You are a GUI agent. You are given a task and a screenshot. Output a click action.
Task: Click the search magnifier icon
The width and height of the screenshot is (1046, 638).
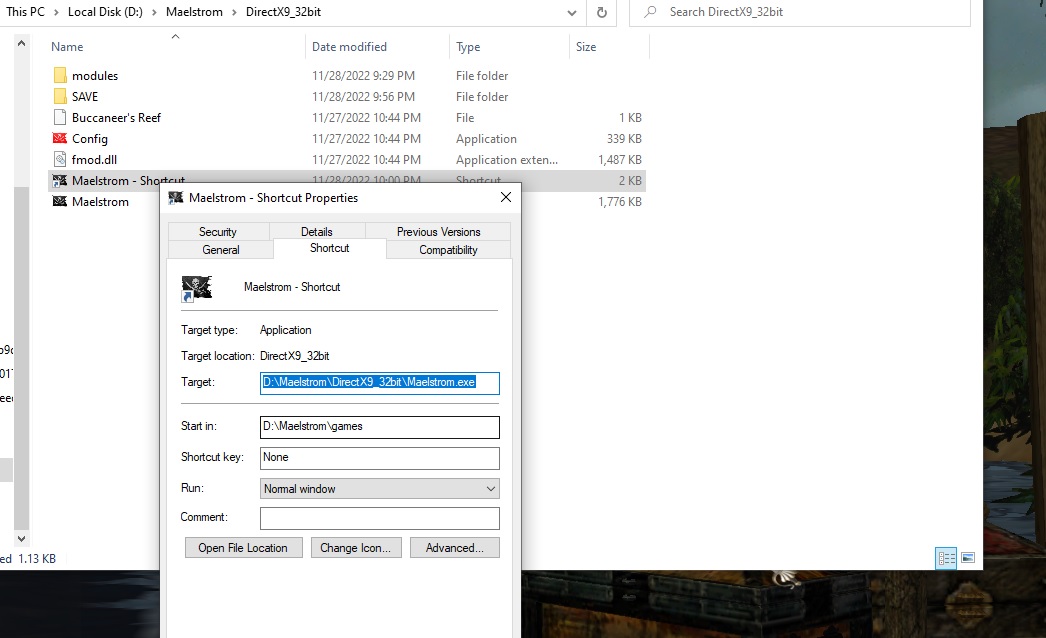click(x=650, y=12)
